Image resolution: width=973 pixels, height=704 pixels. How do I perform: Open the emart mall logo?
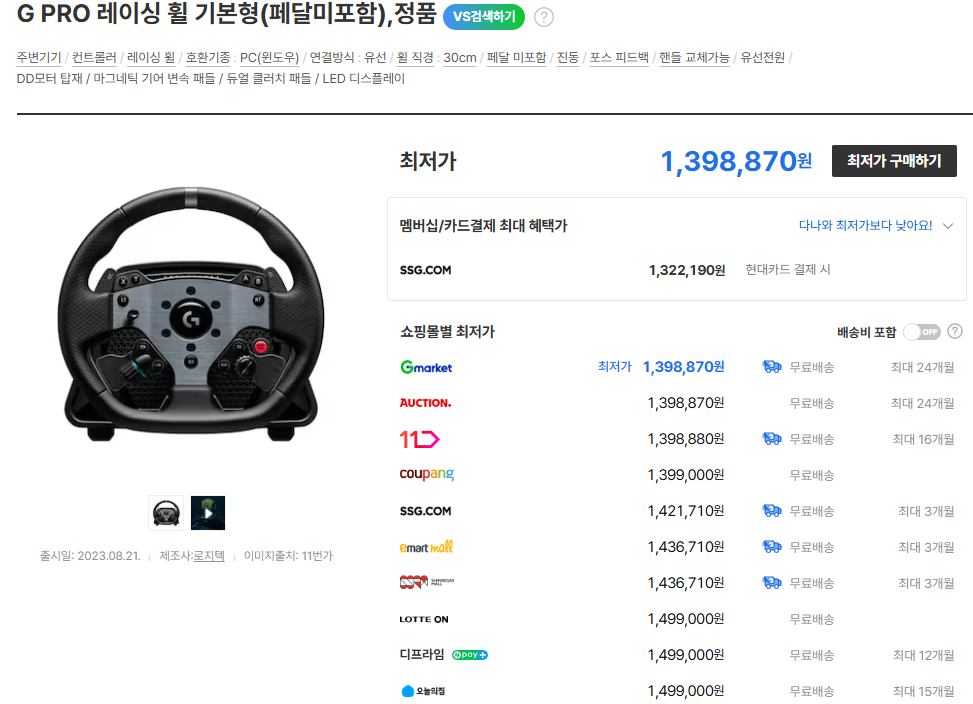pyautogui.click(x=426, y=547)
